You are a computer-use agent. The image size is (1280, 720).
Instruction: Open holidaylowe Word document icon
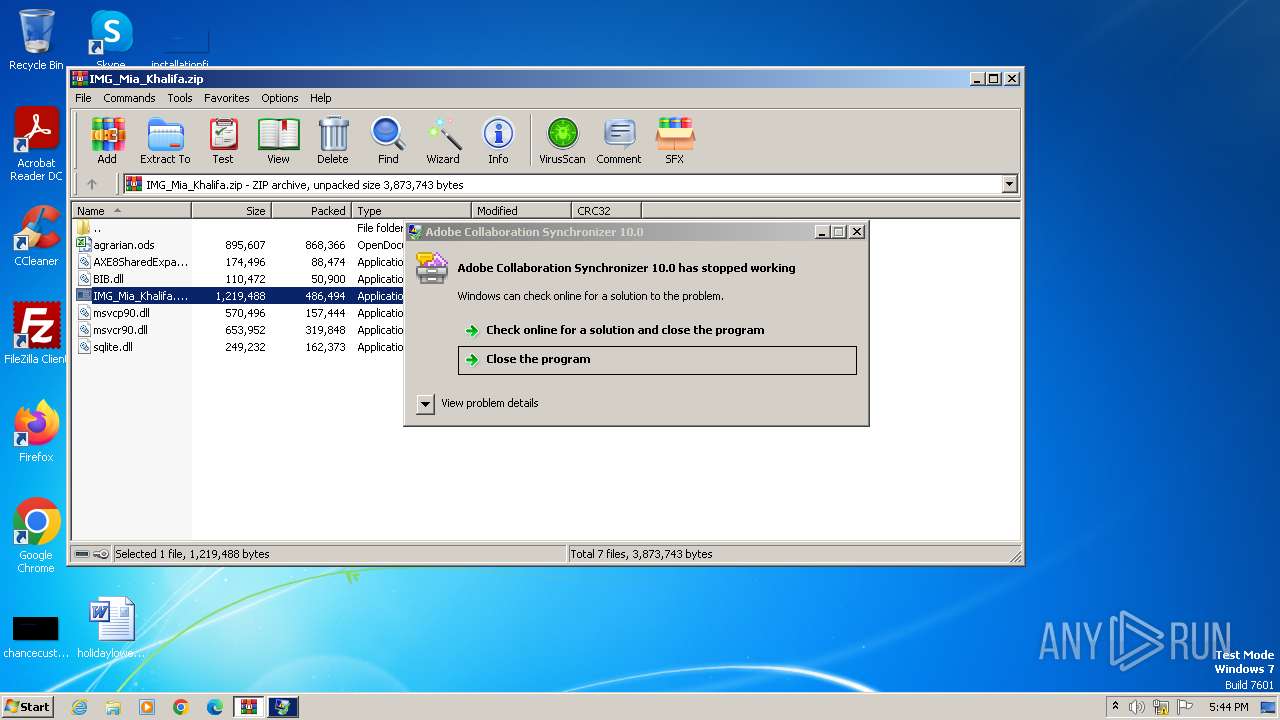(x=111, y=628)
